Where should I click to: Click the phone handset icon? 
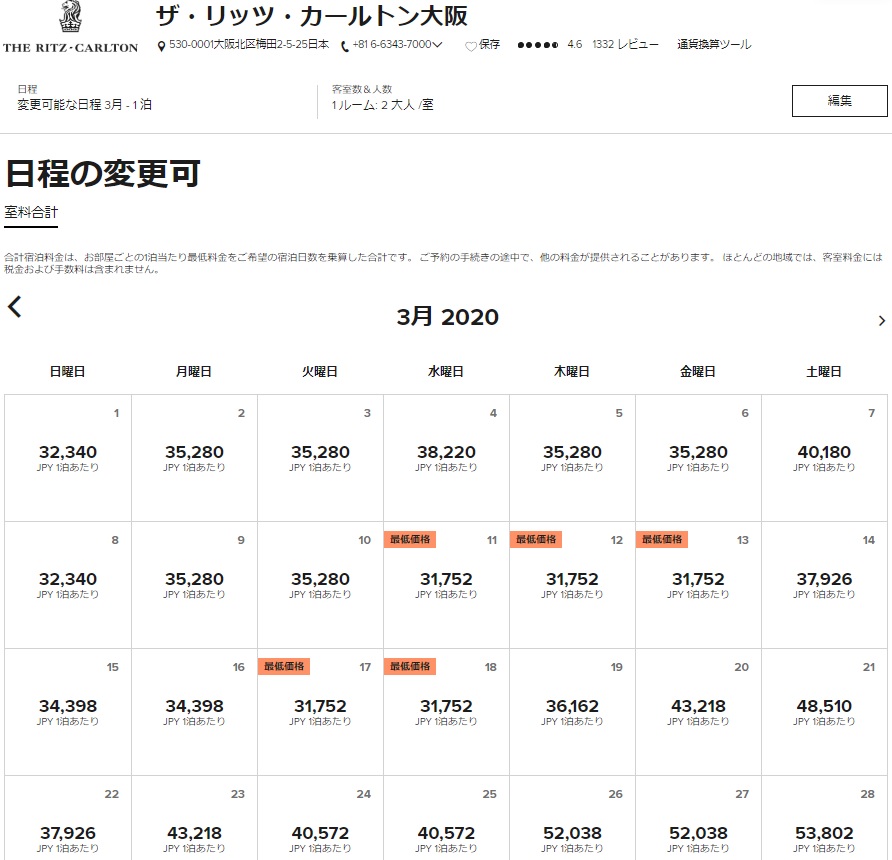coord(345,46)
